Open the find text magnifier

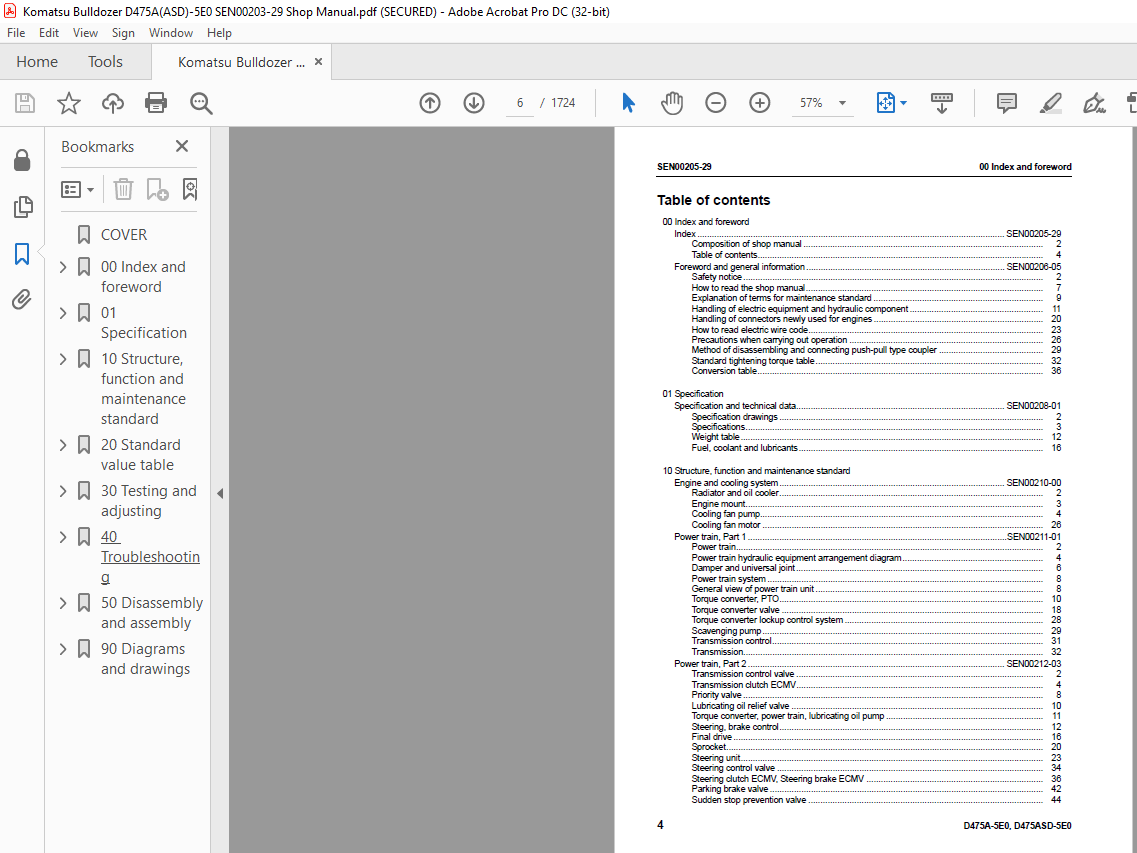[x=201, y=103]
